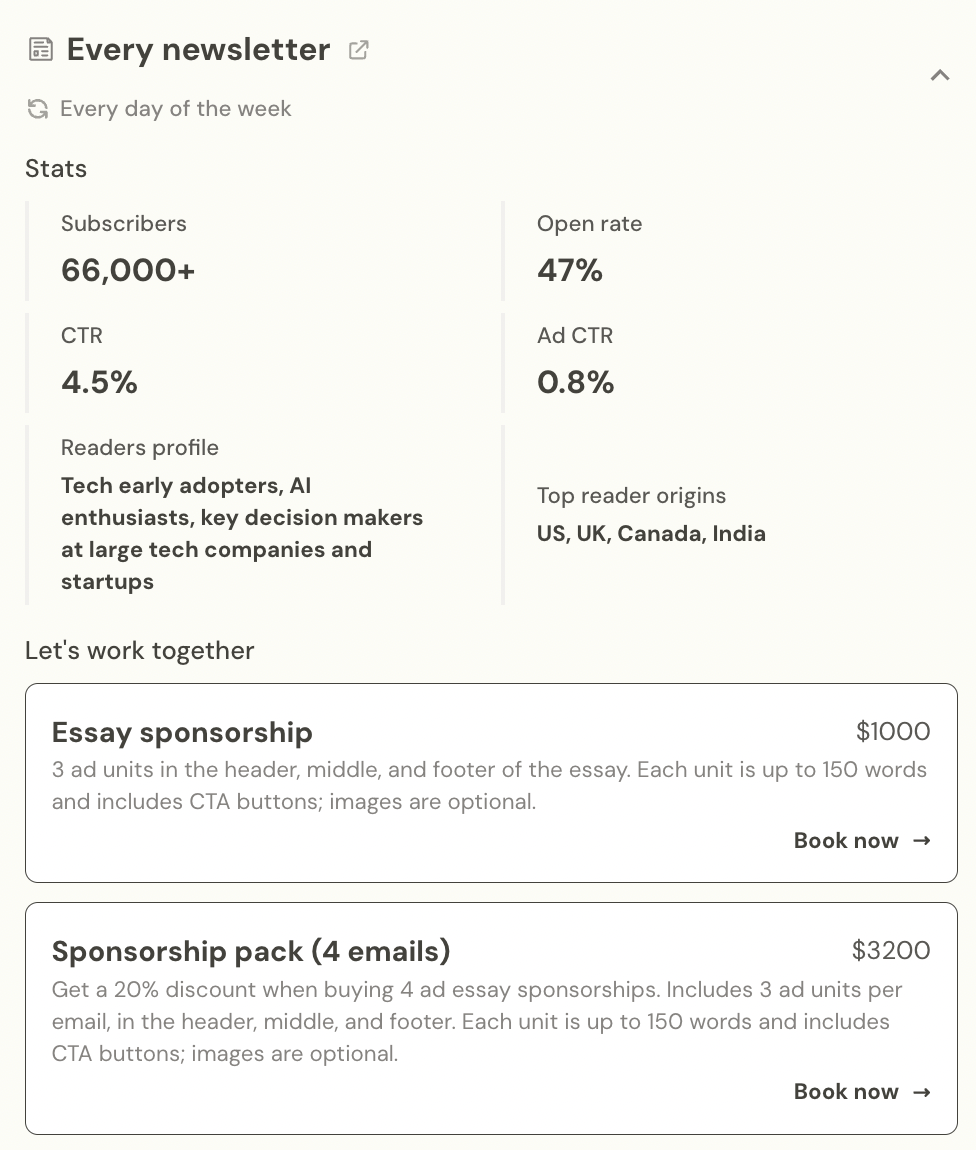Click the Top reader origins entry
Image resolution: width=976 pixels, height=1150 pixels.
coord(651,515)
